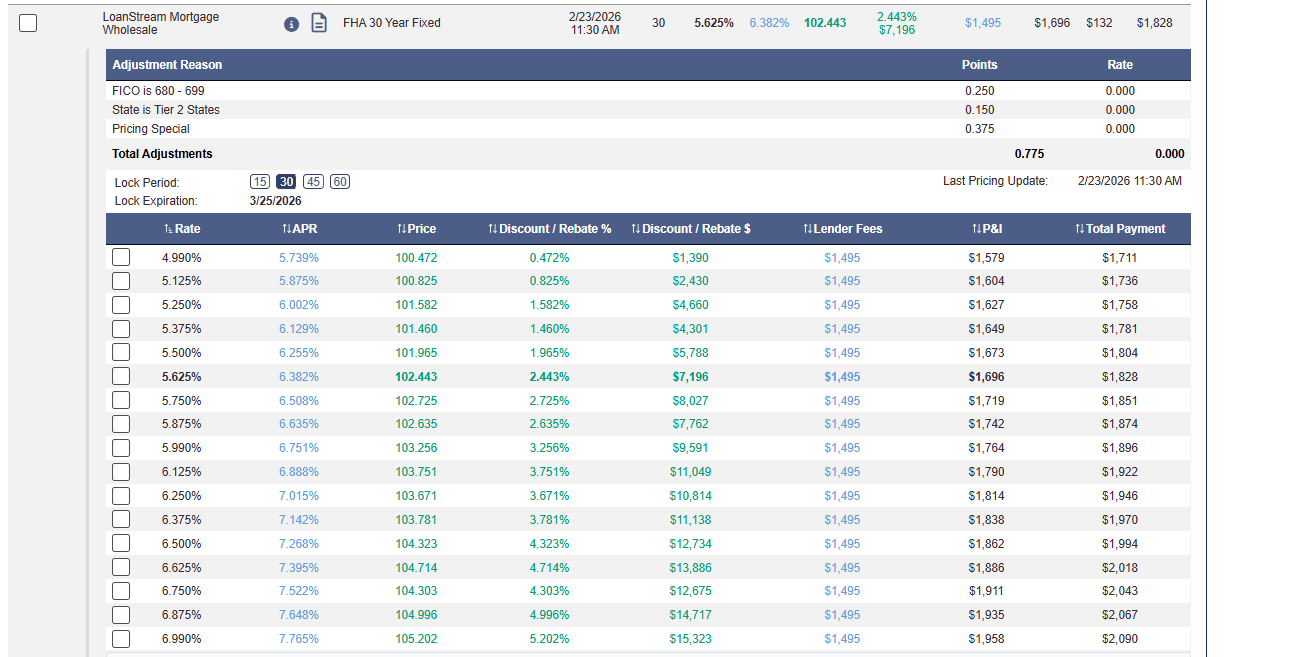Sort table by APR column
Image resolution: width=1292 pixels, height=657 pixels.
(300, 229)
